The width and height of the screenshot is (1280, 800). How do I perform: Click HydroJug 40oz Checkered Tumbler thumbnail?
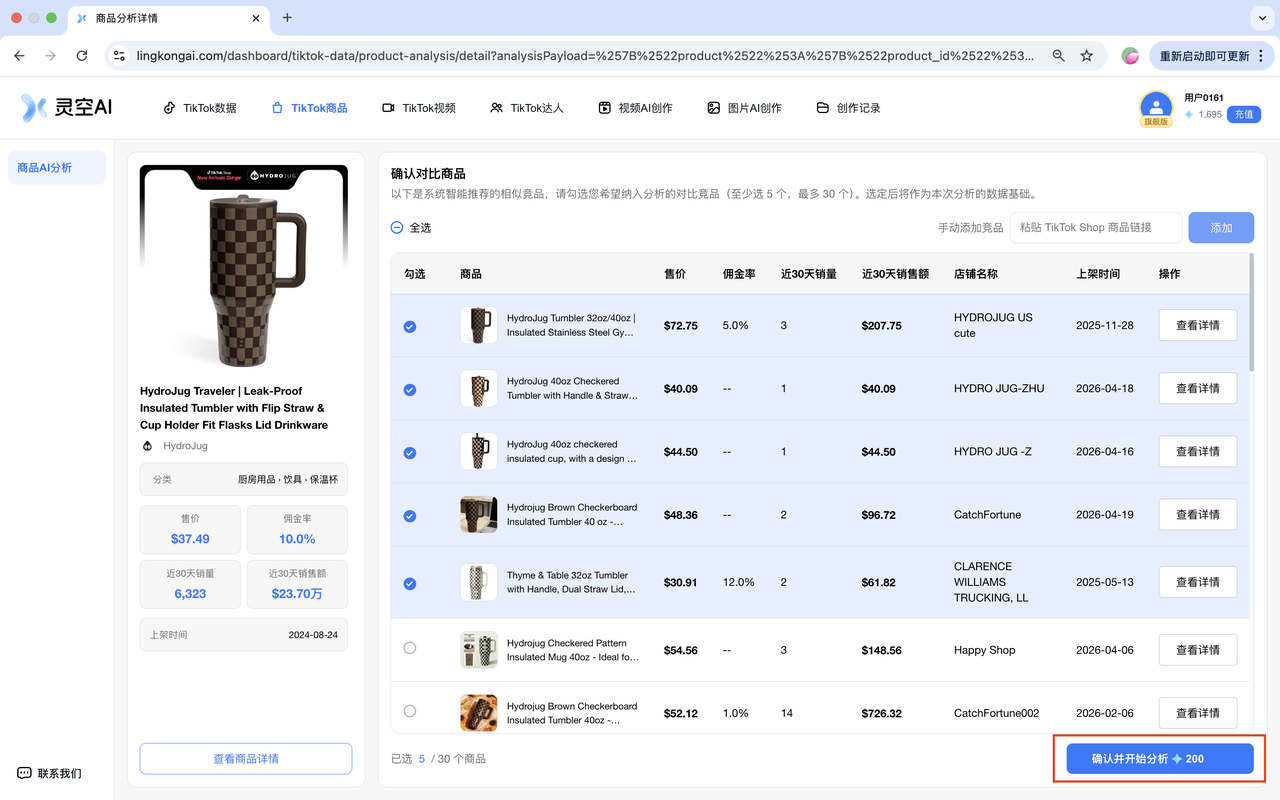point(478,388)
